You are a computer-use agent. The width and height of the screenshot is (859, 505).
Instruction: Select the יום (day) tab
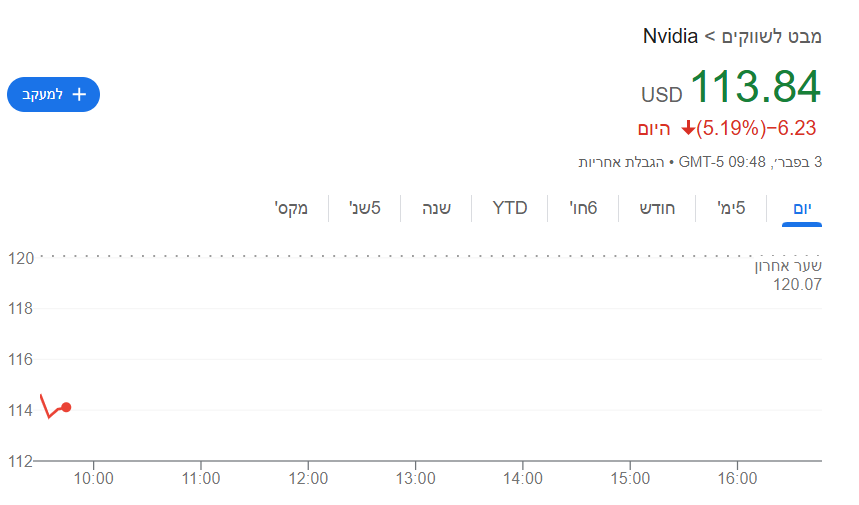[802, 208]
